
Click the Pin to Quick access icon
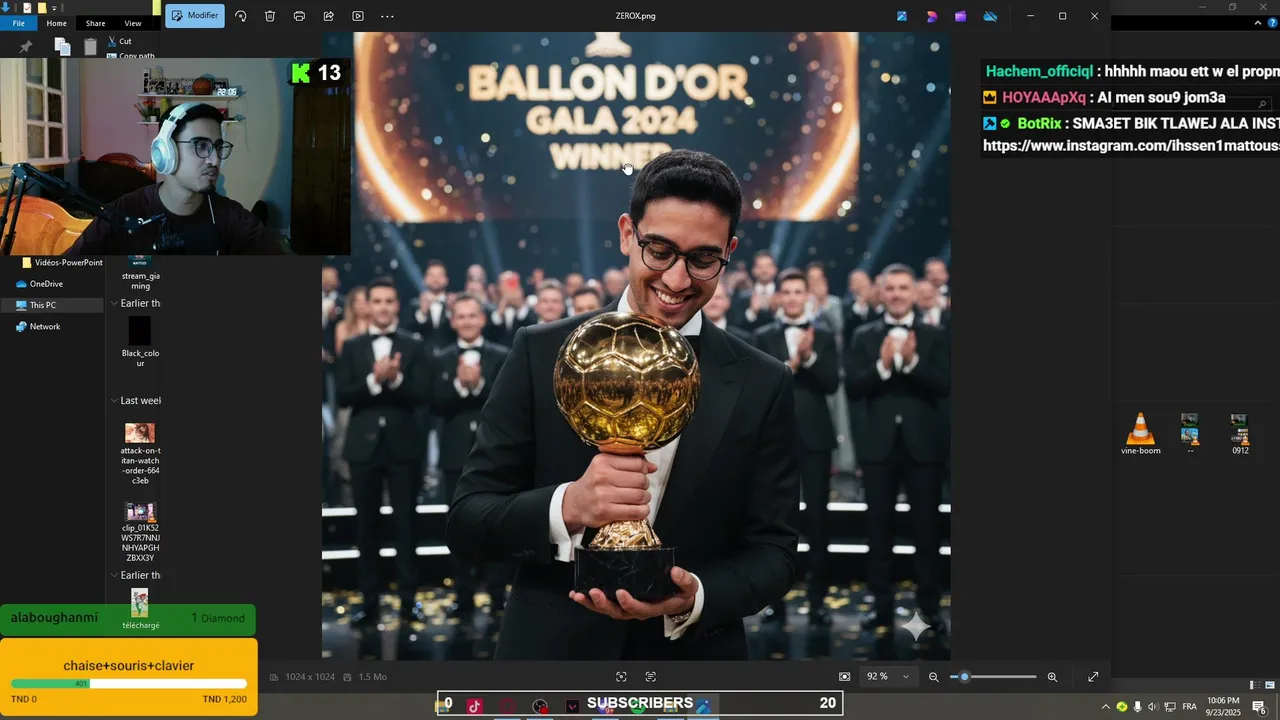[25, 46]
